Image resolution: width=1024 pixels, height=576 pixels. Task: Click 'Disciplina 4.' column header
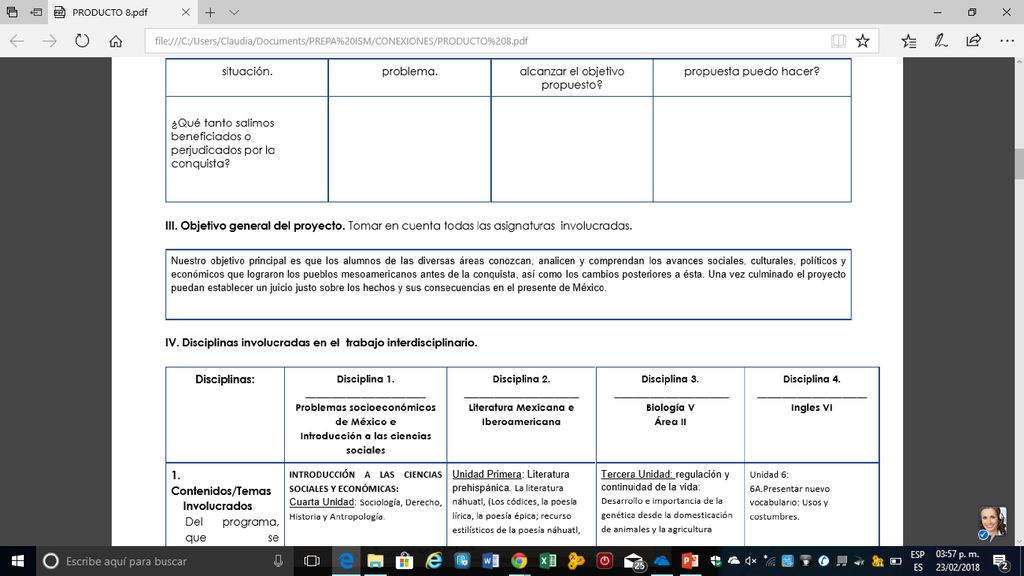pos(812,379)
